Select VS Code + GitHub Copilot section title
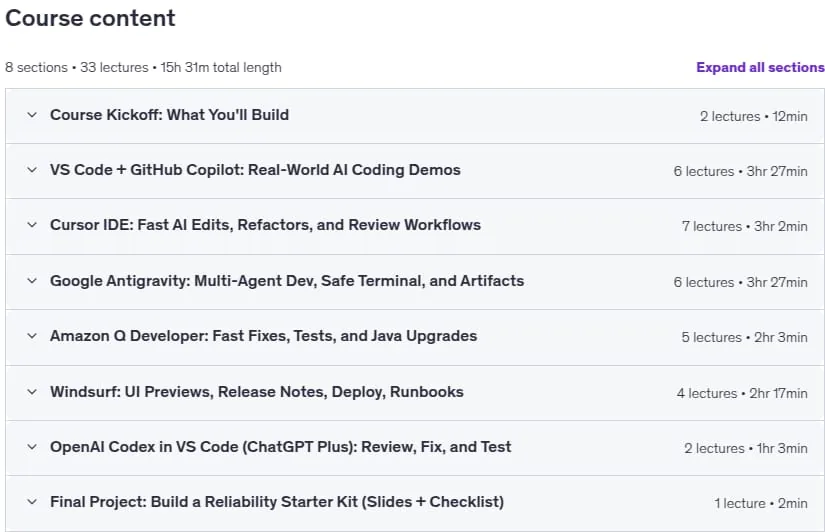 (255, 170)
